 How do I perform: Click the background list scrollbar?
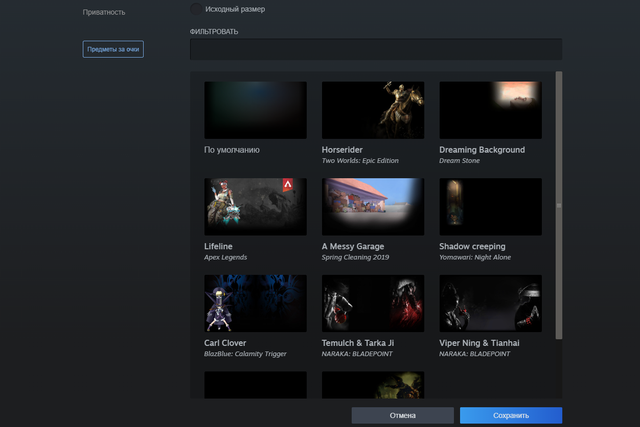point(559,205)
